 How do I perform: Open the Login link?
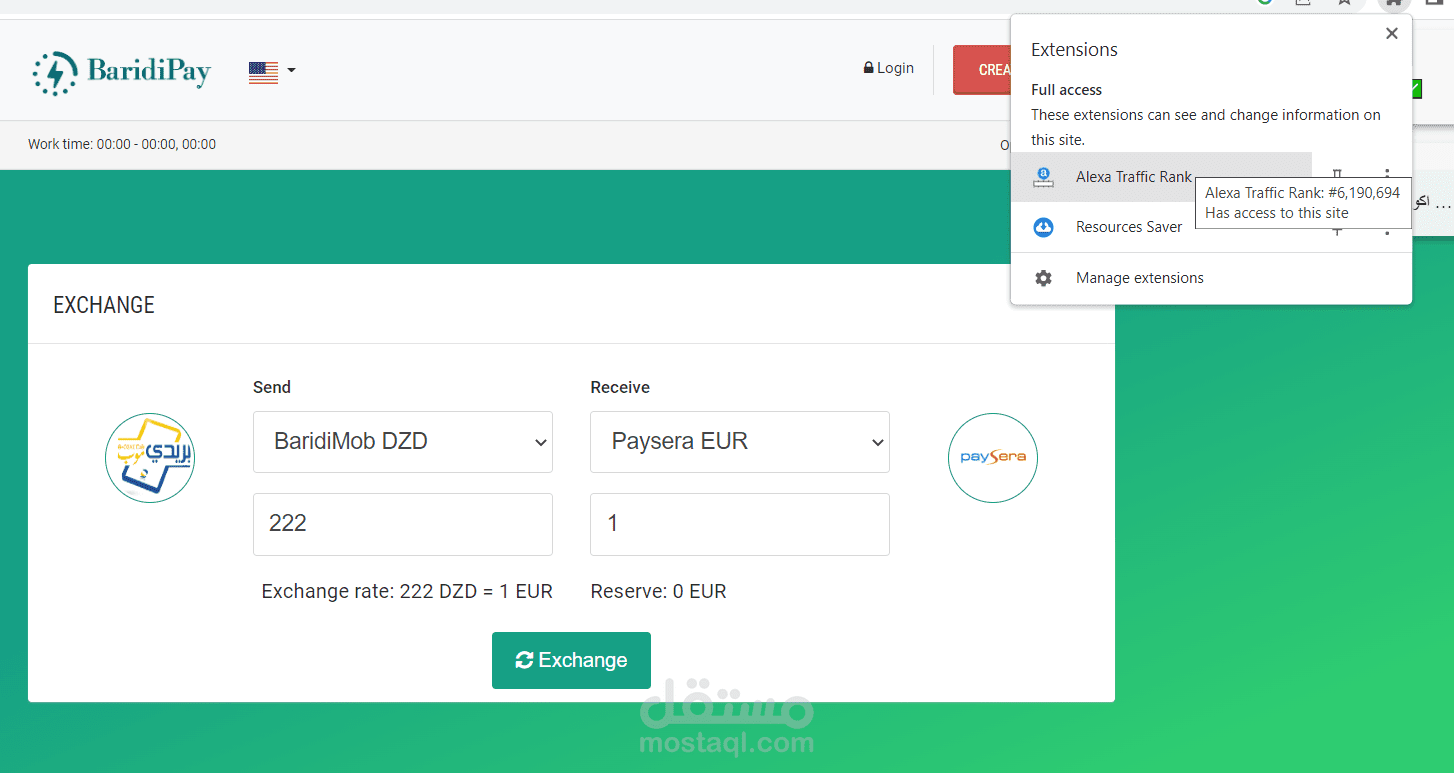click(x=889, y=68)
